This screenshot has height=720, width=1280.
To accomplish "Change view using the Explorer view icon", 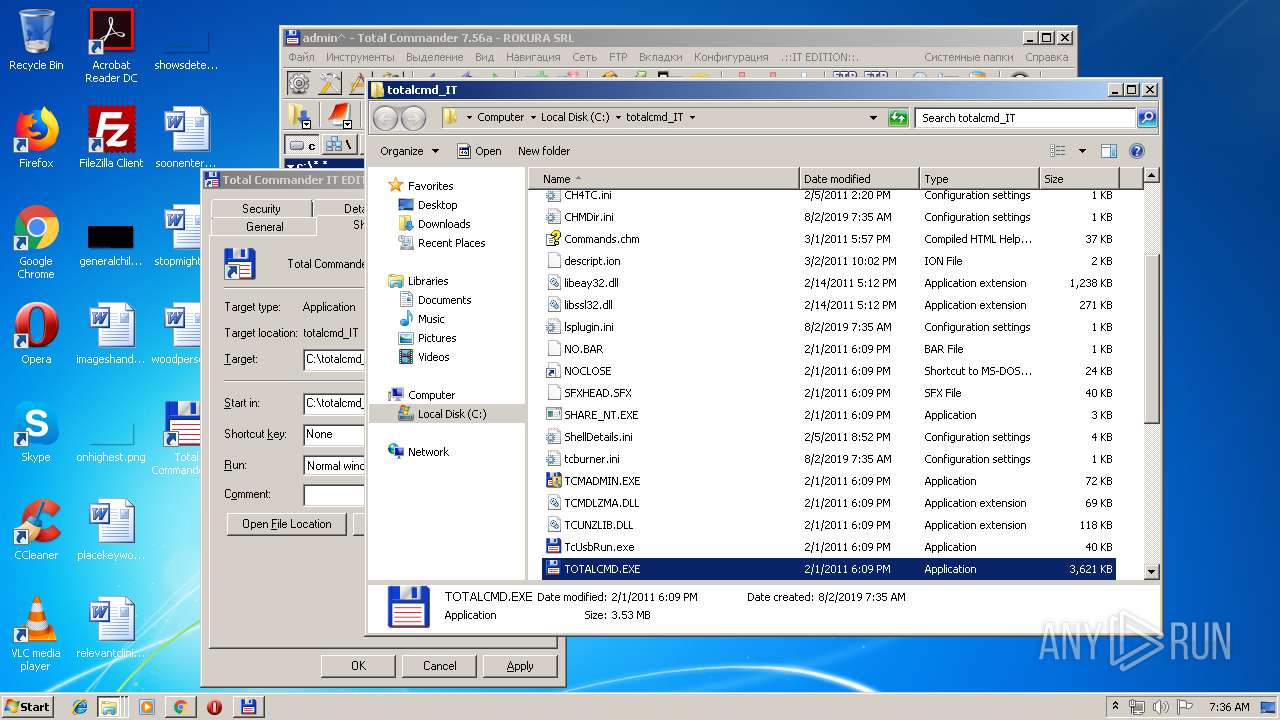I will click(1058, 151).
